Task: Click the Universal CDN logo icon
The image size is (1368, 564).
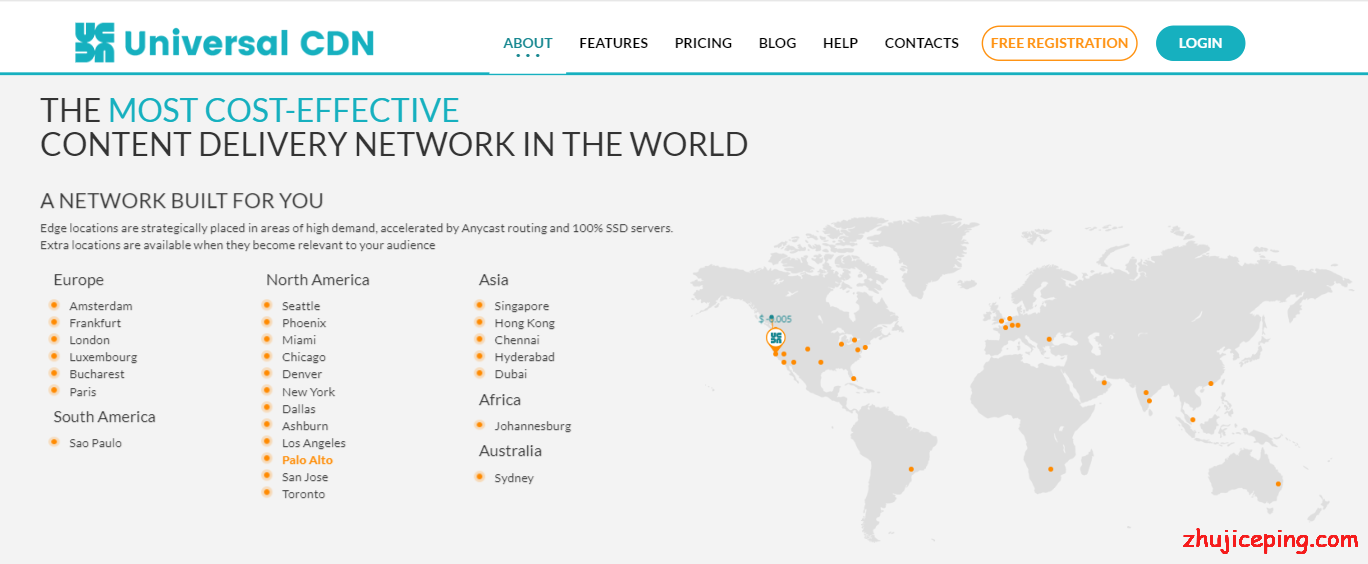Action: (x=95, y=43)
